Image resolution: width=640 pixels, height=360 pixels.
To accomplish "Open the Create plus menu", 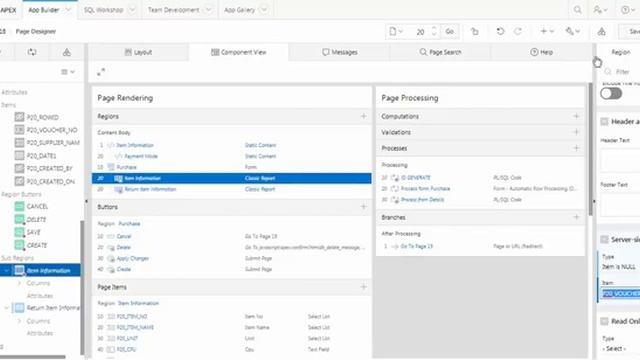I will (x=547, y=31).
